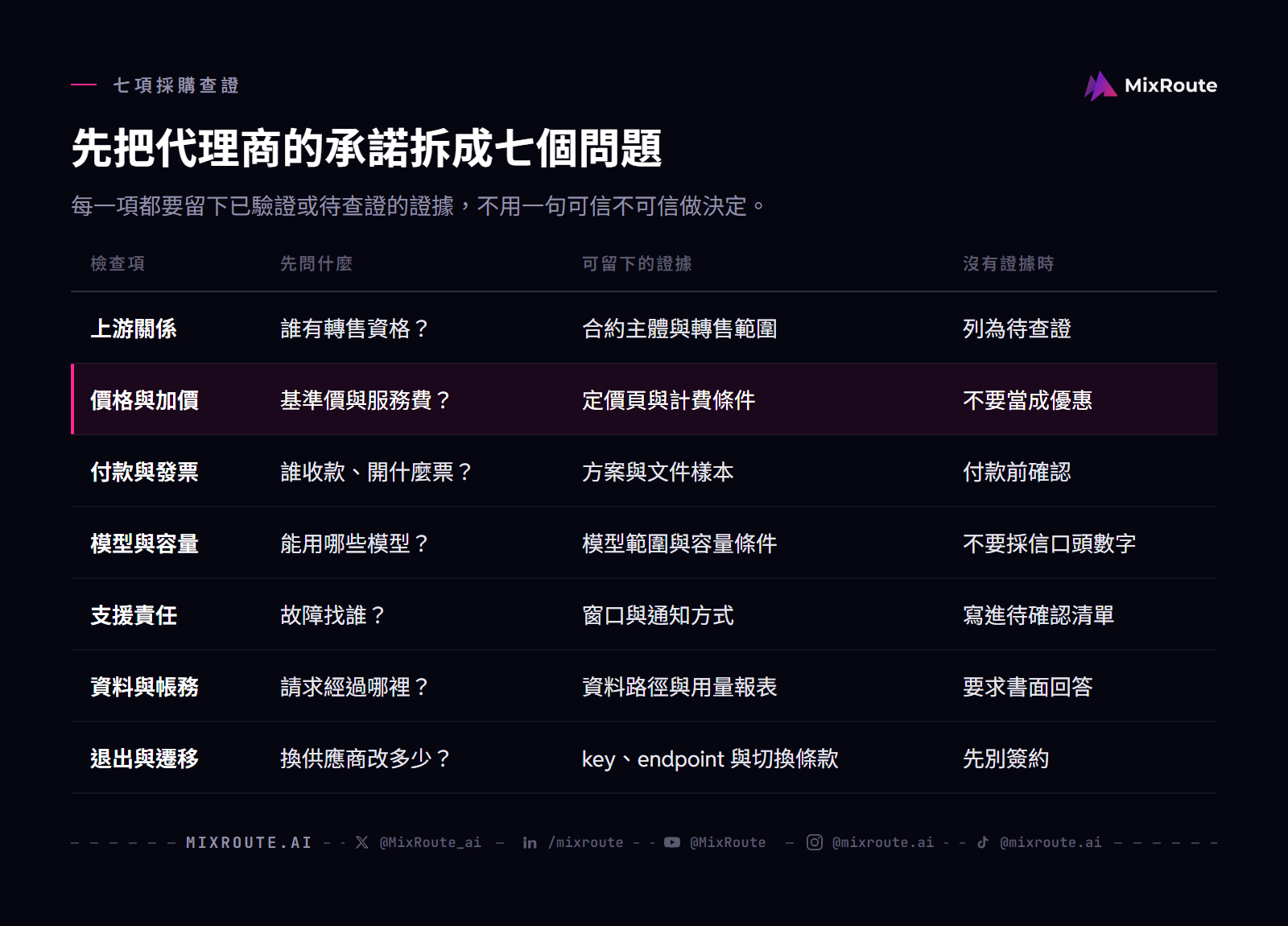This screenshot has width=1288, height=926.
Task: Click the cell 寫進待確認清單
Action: click(1038, 615)
